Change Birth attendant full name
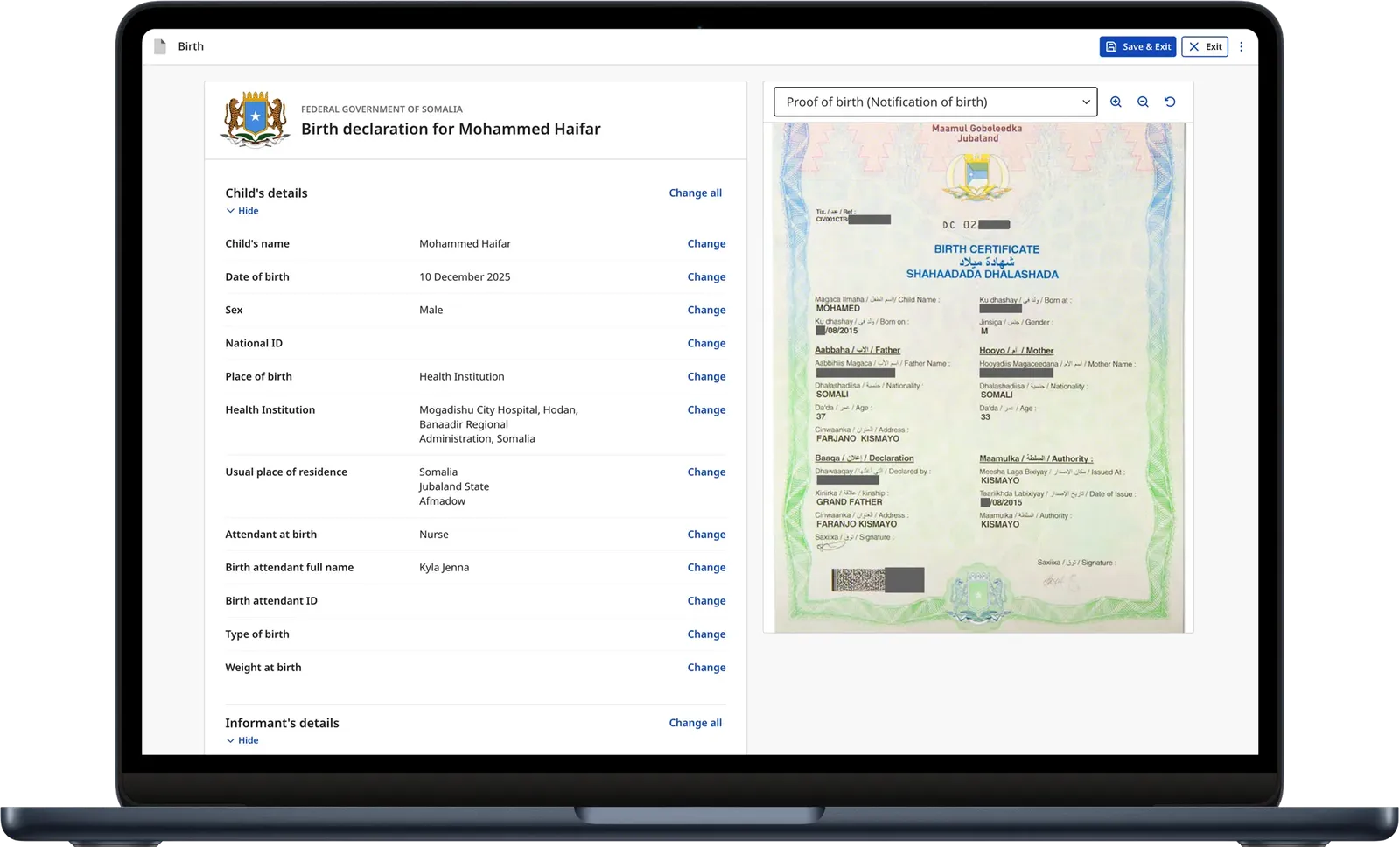This screenshot has height=847, width=1400. click(706, 567)
